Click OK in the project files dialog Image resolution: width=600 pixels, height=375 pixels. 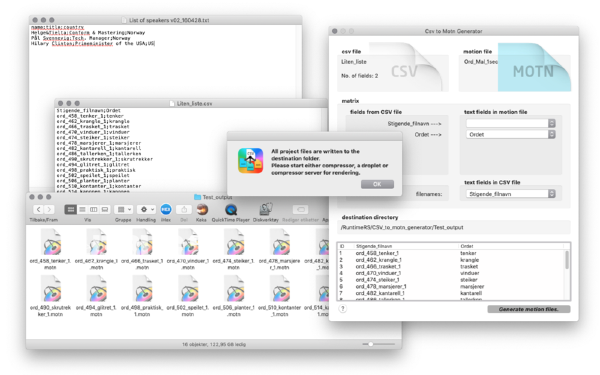coord(377,184)
